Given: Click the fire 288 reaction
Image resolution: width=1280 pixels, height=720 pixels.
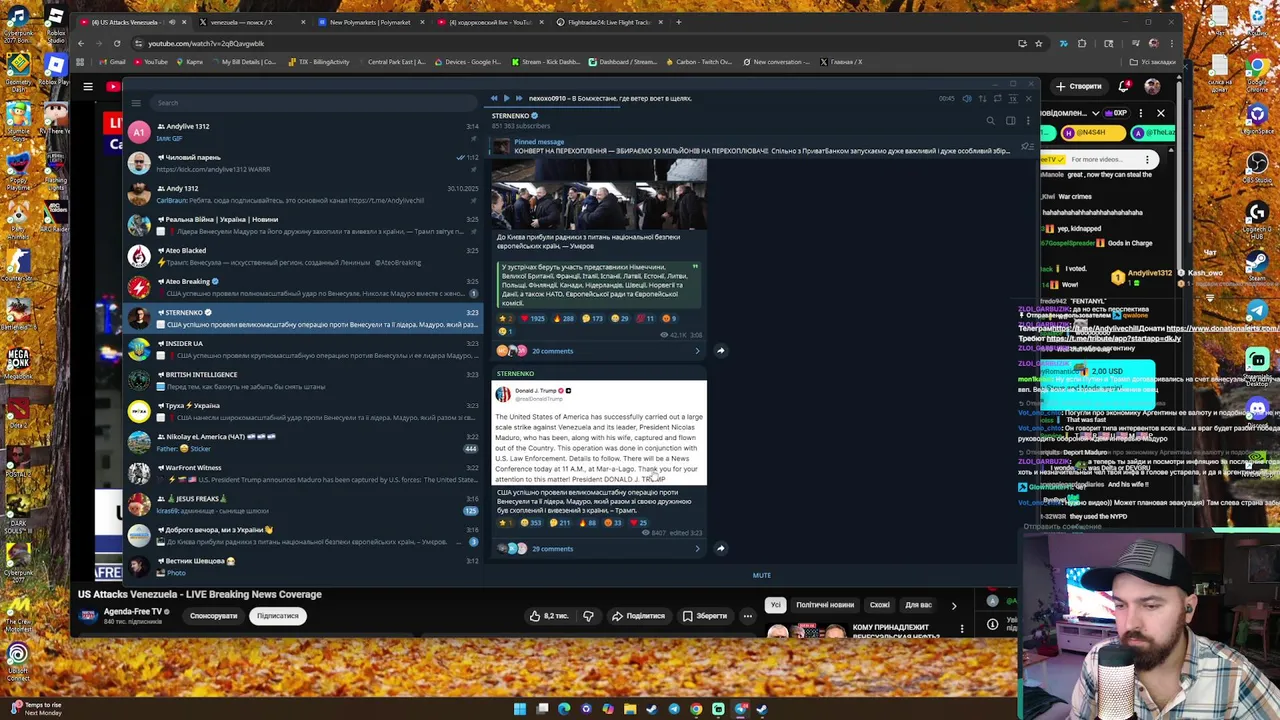Looking at the screenshot, I should 564,319.
